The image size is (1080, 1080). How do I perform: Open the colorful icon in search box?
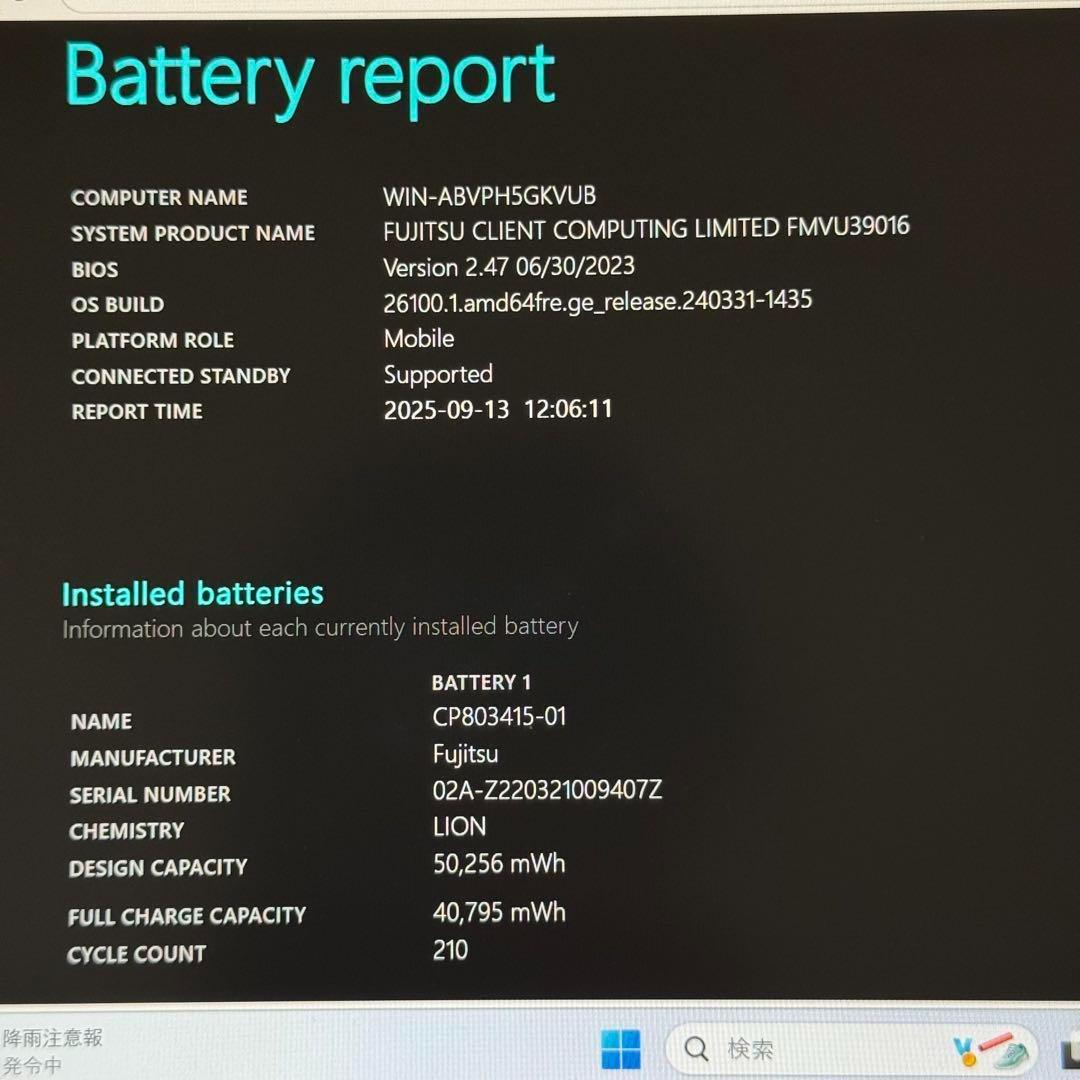coord(992,1050)
